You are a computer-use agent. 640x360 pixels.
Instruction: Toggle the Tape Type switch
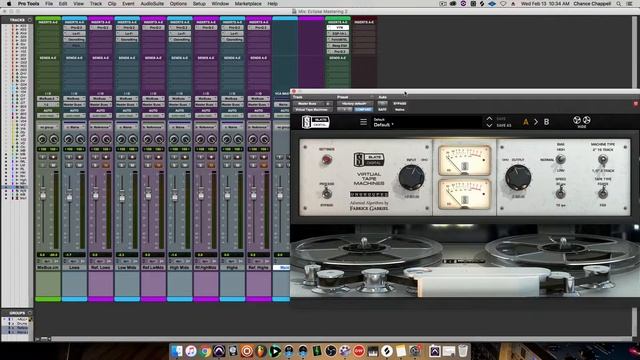pyautogui.click(x=602, y=193)
